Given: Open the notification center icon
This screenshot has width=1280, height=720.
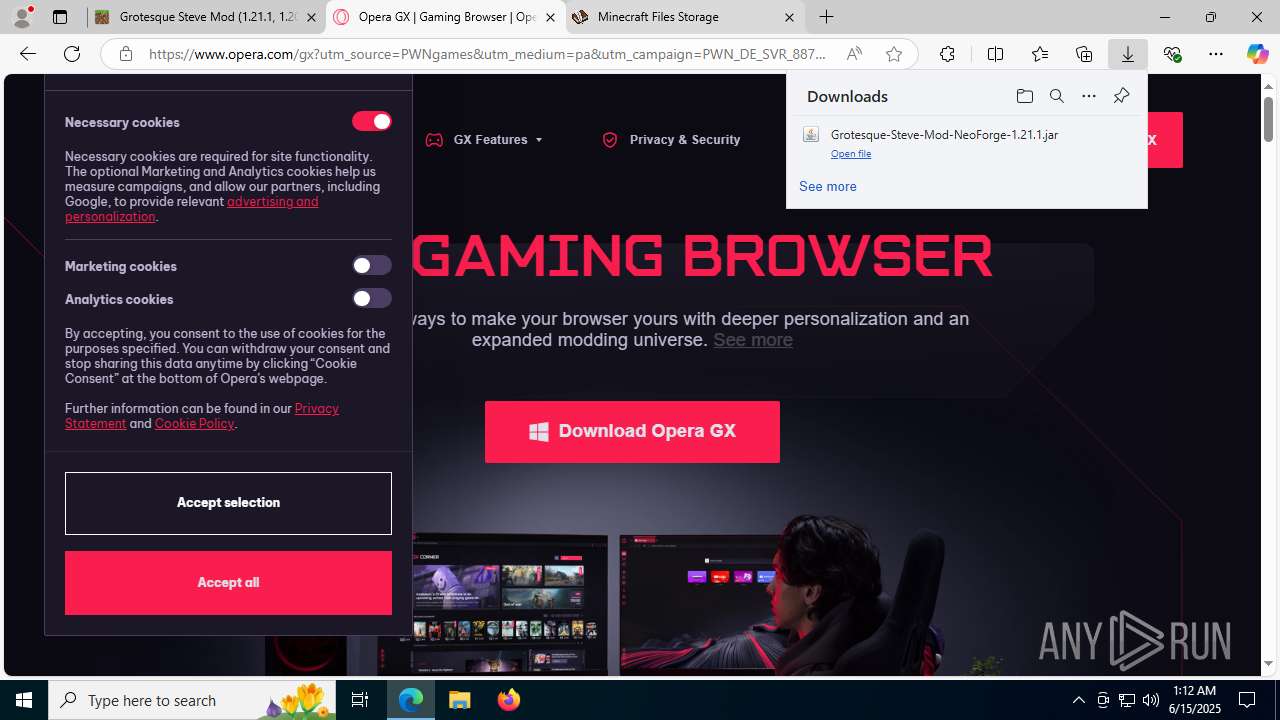Looking at the screenshot, I should click(x=1247, y=700).
